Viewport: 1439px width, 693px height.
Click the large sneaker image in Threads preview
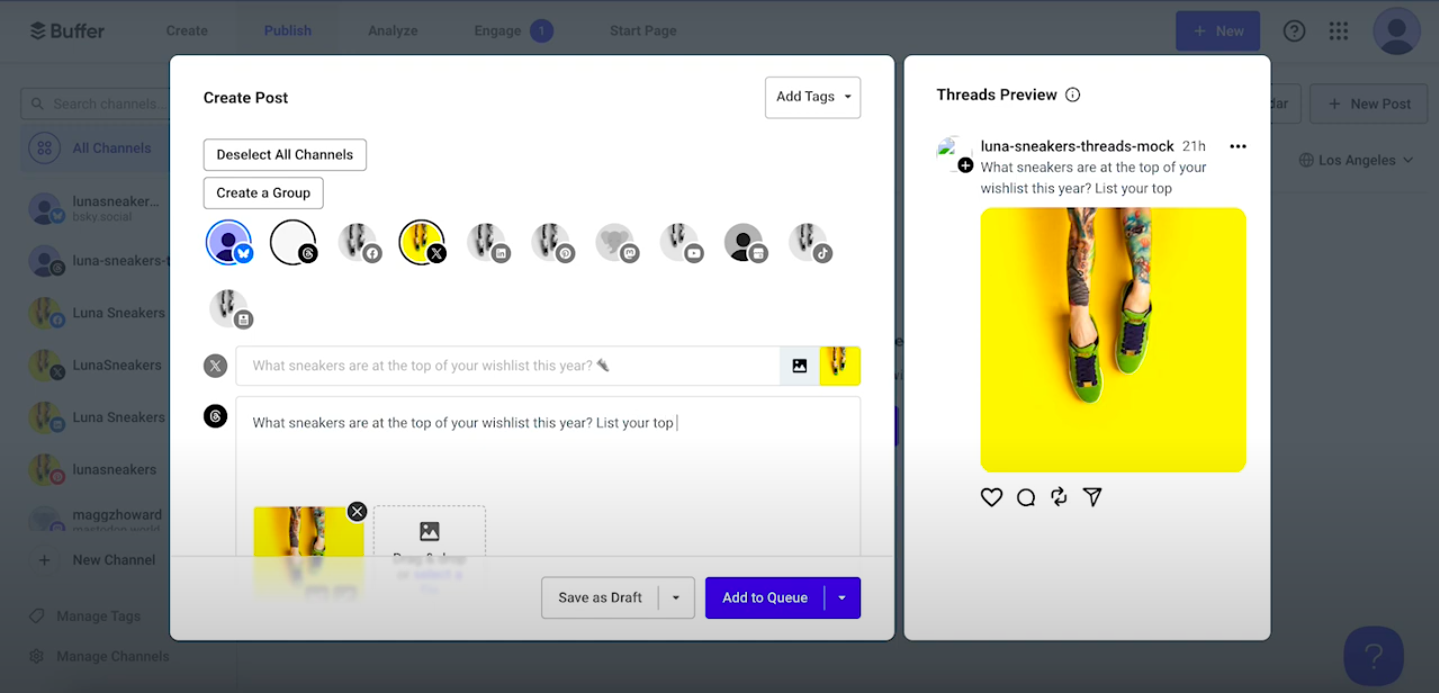(1113, 340)
